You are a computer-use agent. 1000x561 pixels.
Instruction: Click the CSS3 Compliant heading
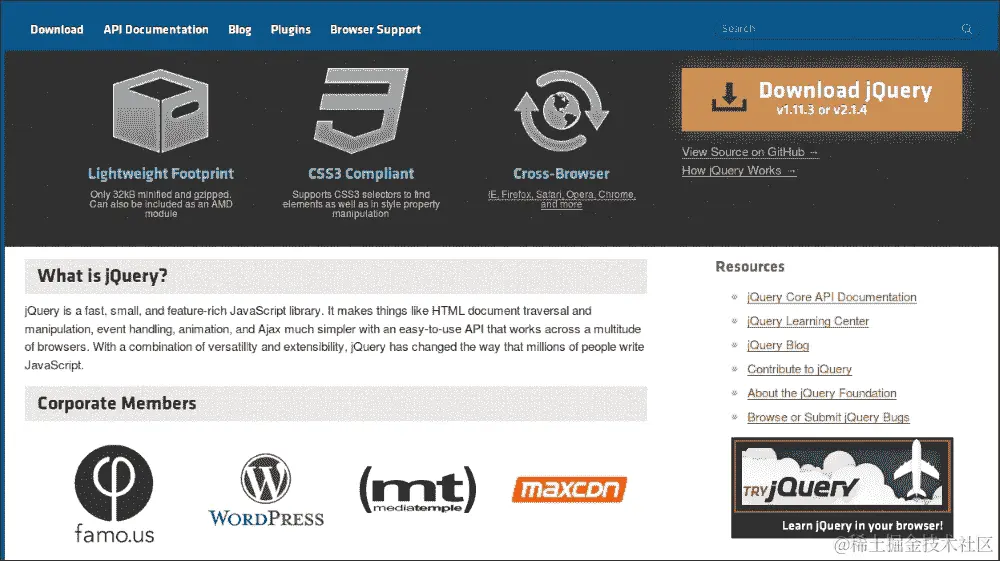tap(361, 173)
